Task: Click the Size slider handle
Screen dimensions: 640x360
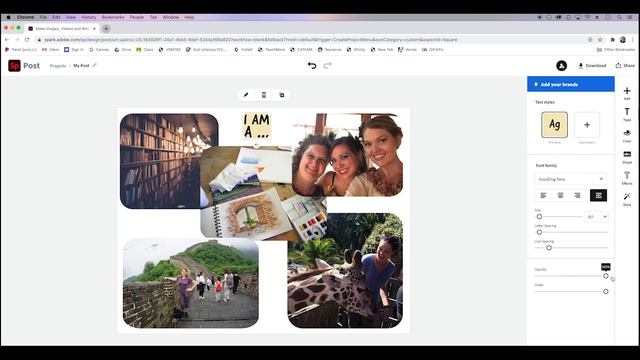Action: point(539,217)
